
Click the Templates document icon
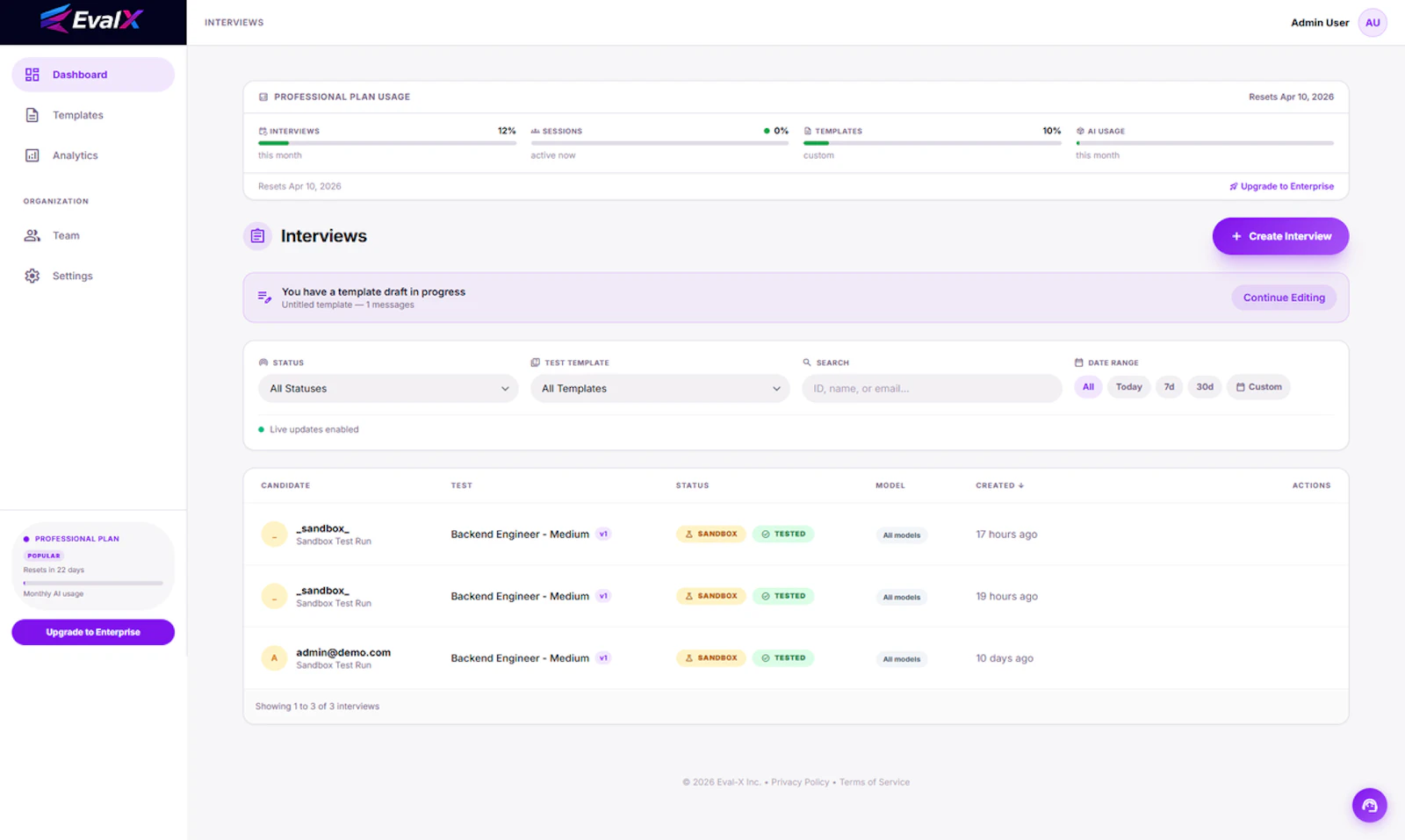[x=32, y=115]
